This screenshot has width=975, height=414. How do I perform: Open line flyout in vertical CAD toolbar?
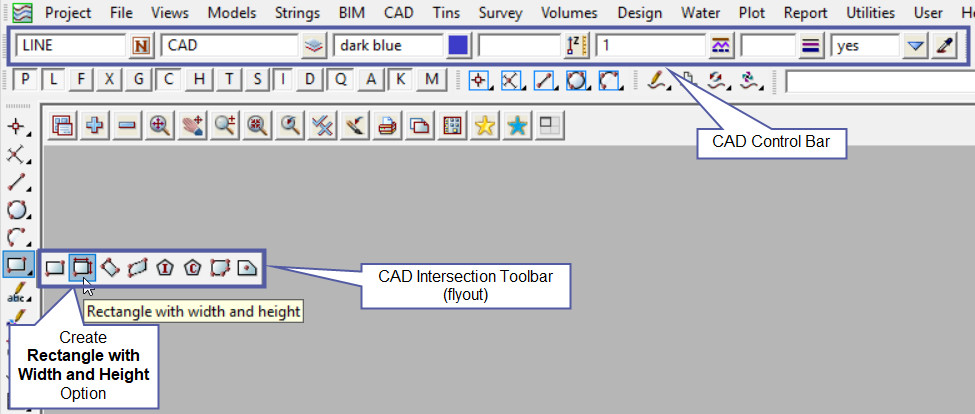(x=18, y=183)
